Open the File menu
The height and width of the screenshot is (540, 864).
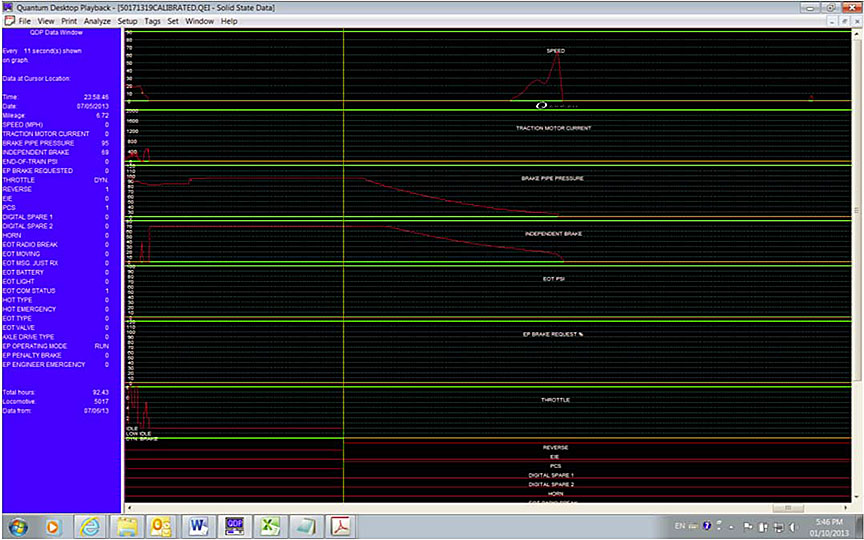24,20
